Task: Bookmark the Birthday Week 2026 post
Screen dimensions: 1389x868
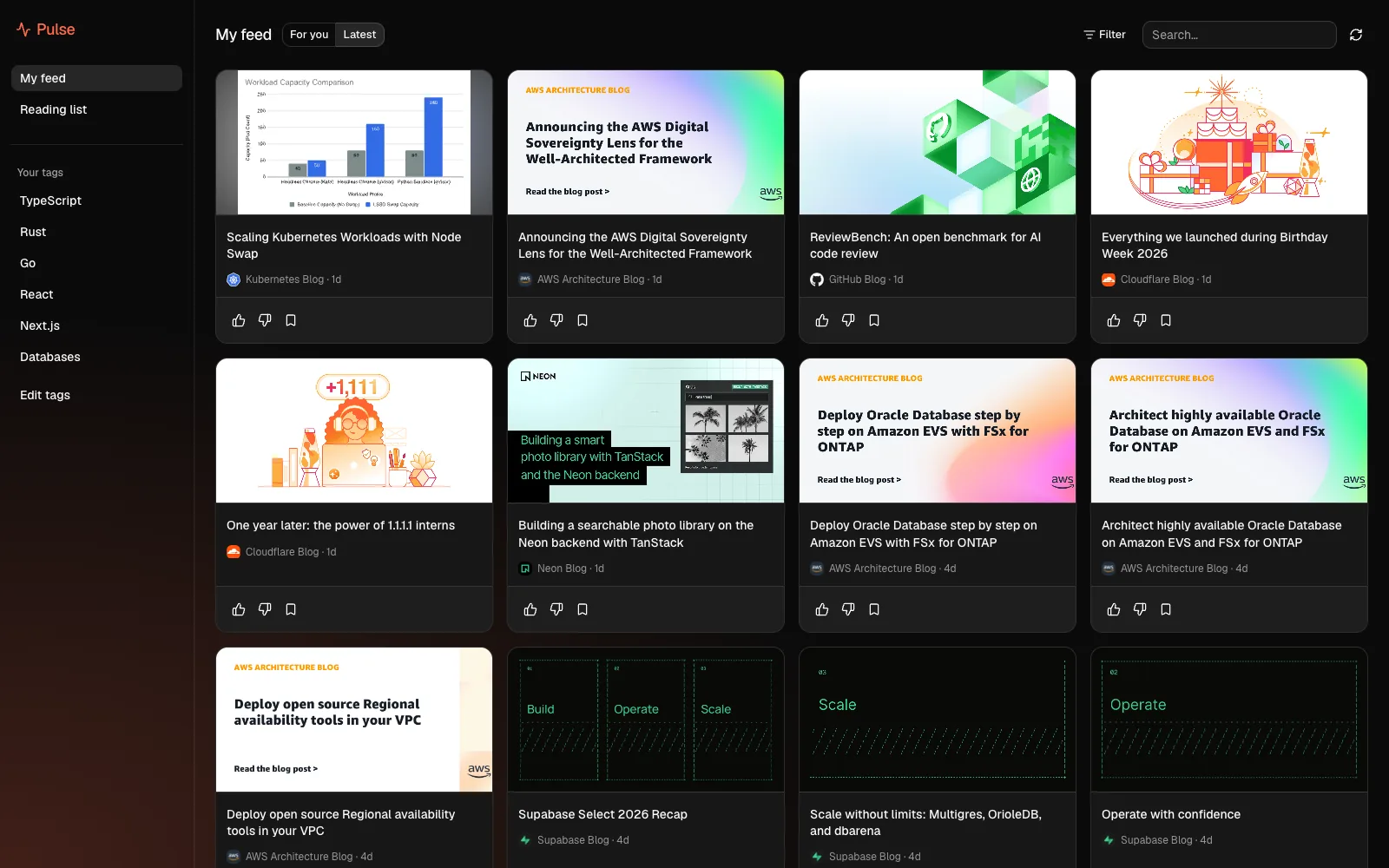Action: (x=1166, y=320)
